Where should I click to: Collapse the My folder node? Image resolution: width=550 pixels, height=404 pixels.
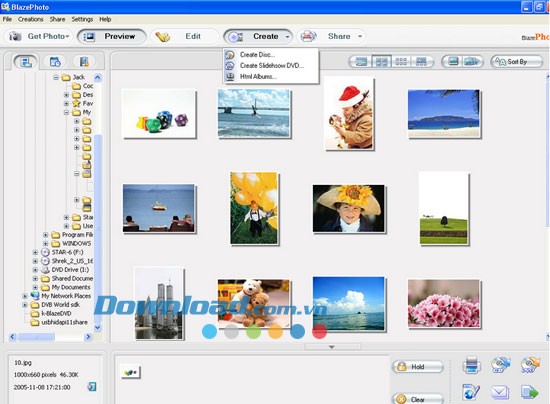[66, 112]
